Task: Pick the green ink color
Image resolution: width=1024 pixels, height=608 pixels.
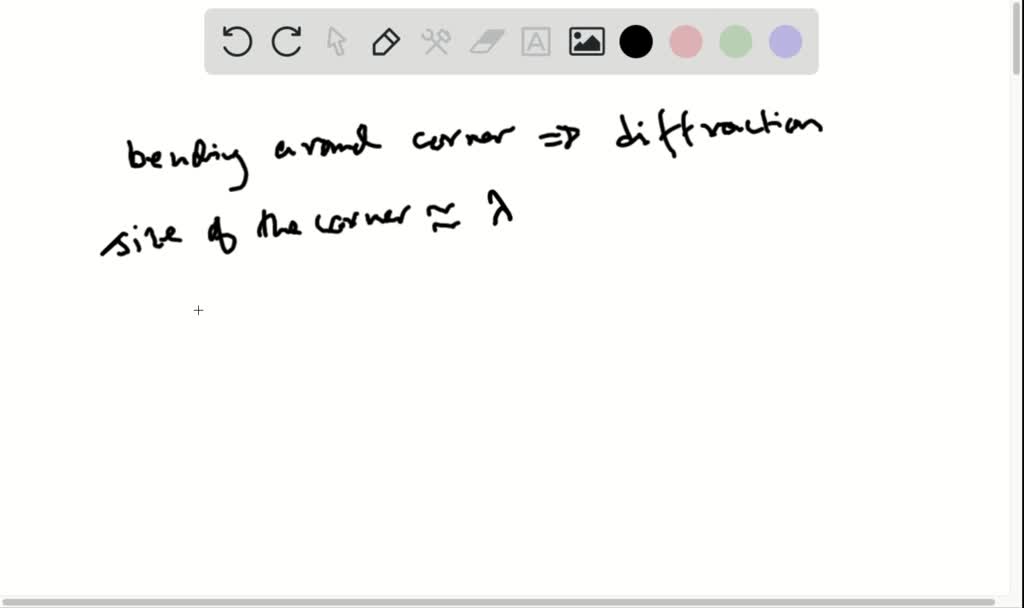Action: (x=736, y=42)
